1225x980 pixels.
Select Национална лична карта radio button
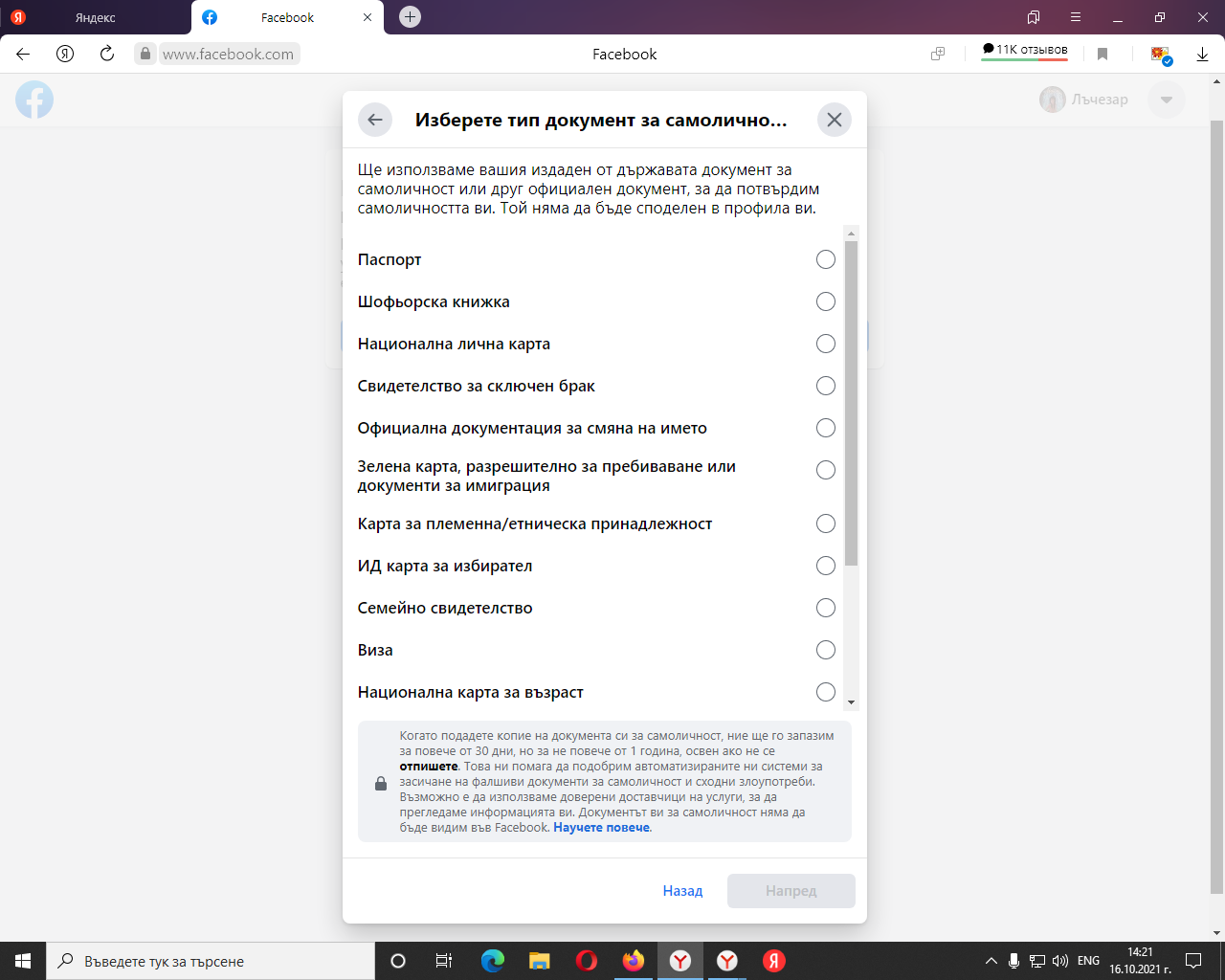pos(825,344)
